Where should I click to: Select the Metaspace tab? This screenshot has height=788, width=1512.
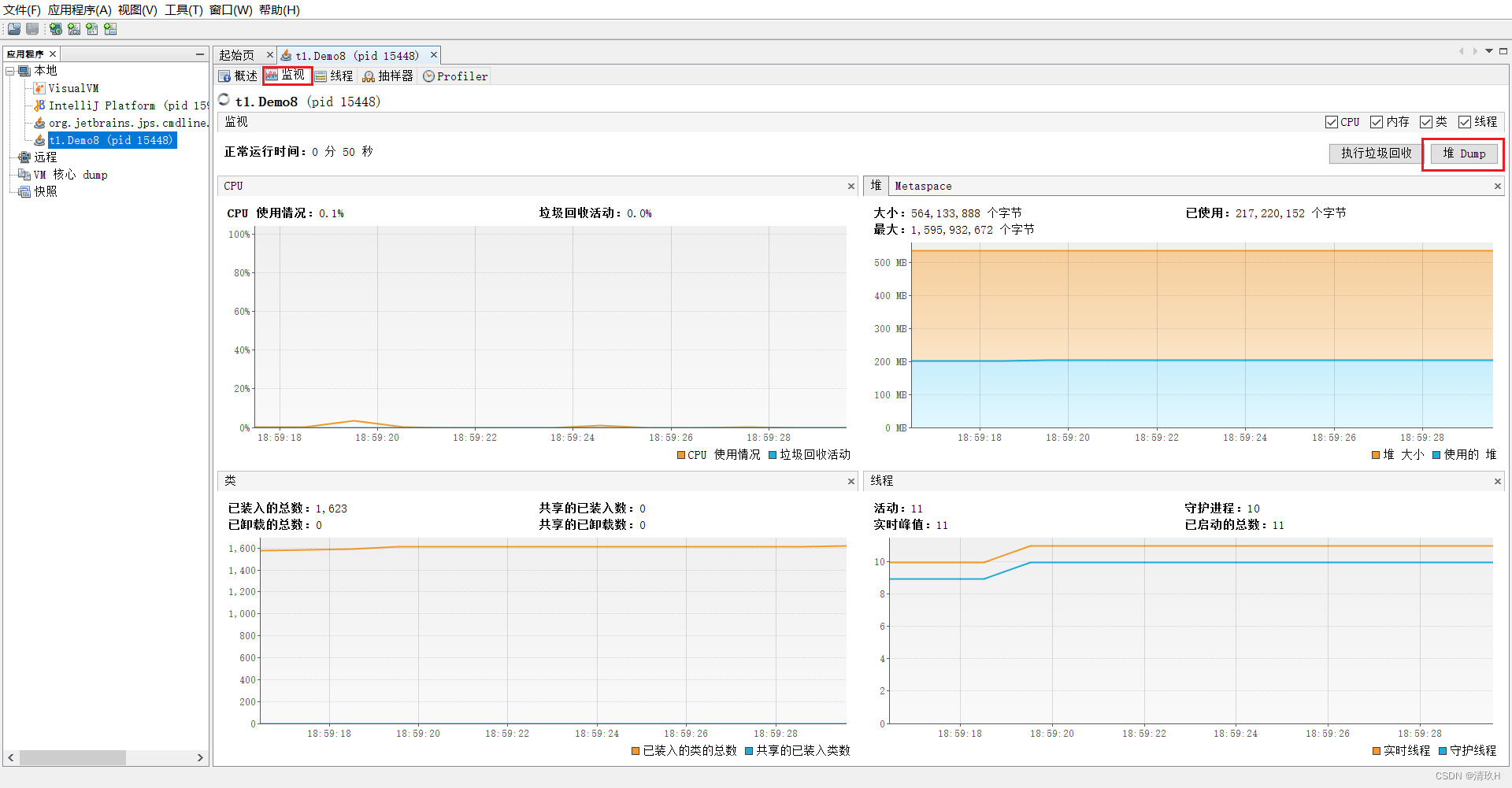pyautogui.click(x=923, y=187)
